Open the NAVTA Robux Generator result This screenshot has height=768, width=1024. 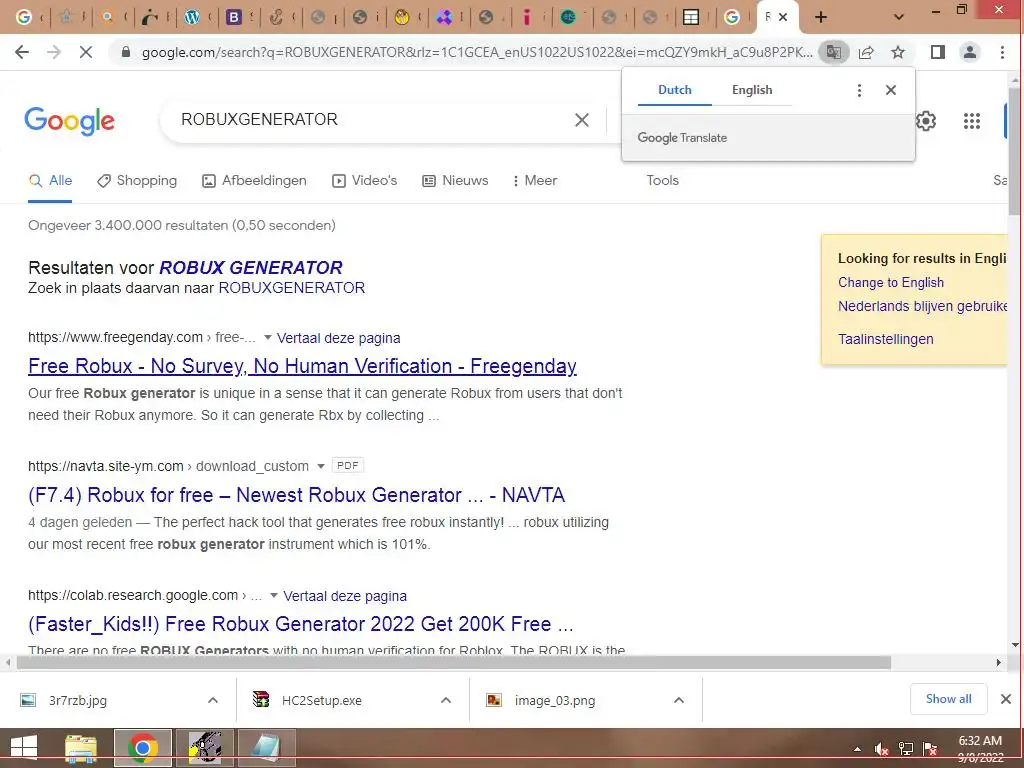click(296, 495)
